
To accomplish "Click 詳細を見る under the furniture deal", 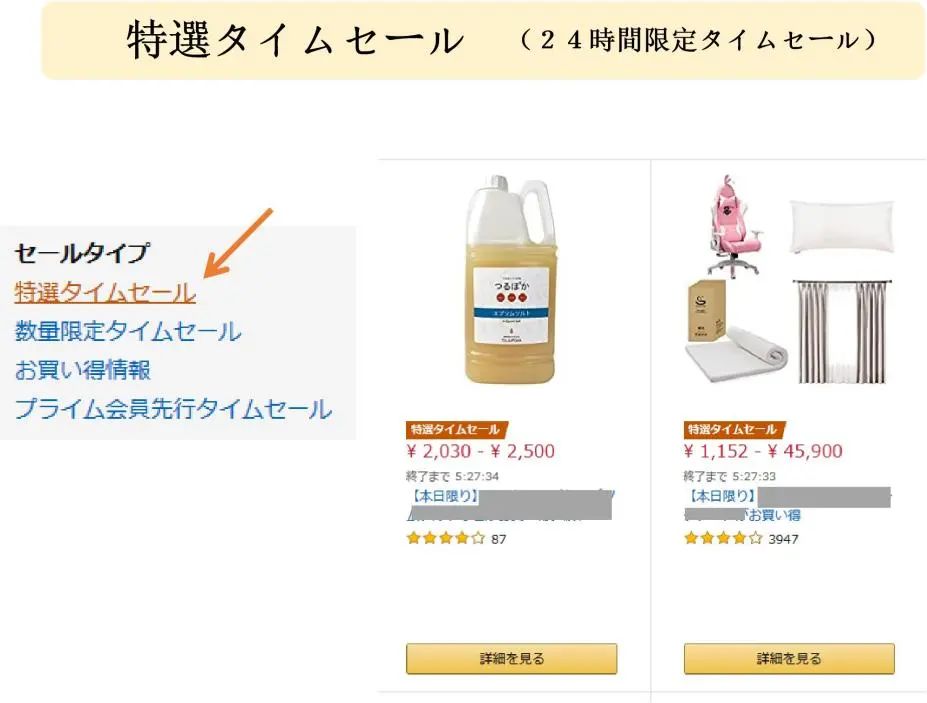I will [x=789, y=659].
